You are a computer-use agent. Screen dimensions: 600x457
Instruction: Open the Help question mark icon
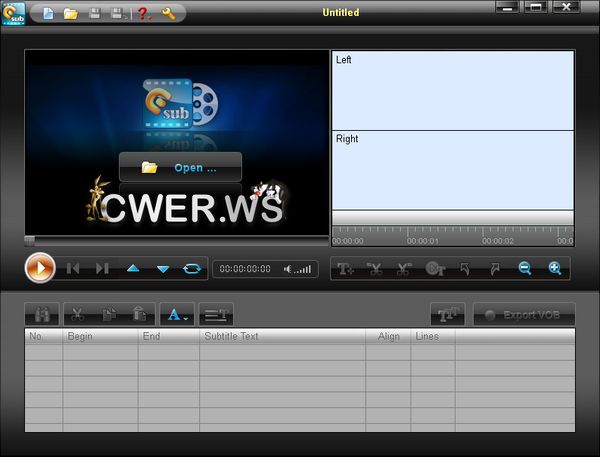(x=143, y=13)
